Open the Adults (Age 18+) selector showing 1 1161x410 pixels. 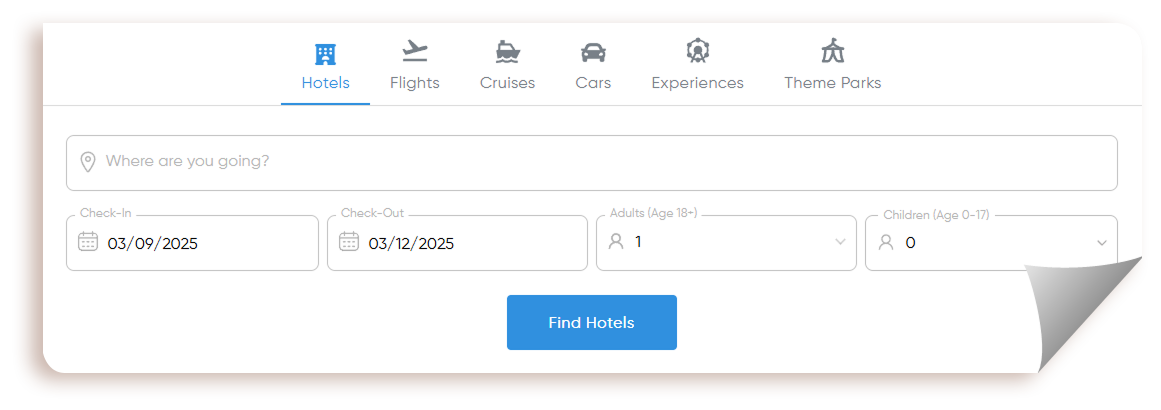tap(726, 243)
